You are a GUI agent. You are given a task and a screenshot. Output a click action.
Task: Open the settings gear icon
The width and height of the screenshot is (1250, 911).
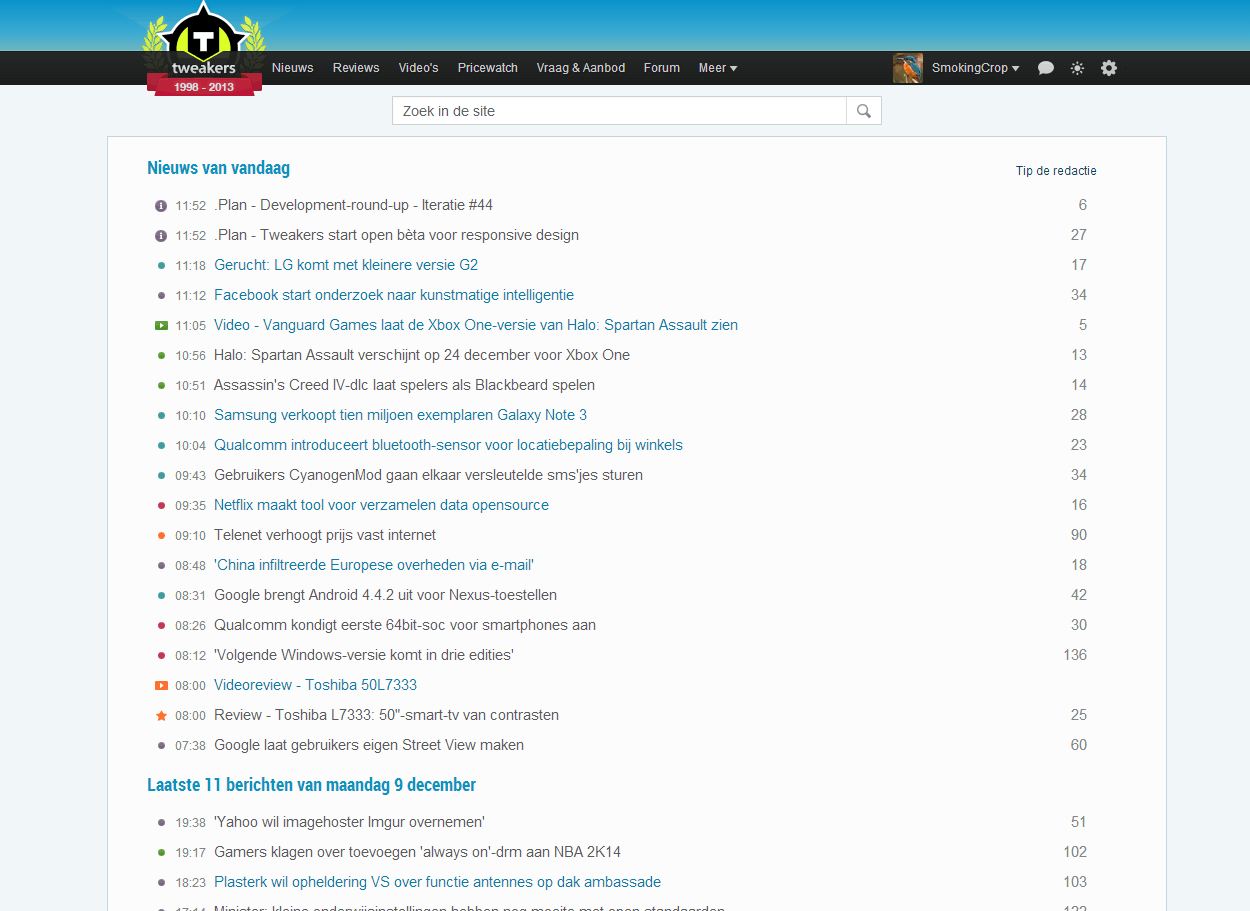pos(1109,68)
